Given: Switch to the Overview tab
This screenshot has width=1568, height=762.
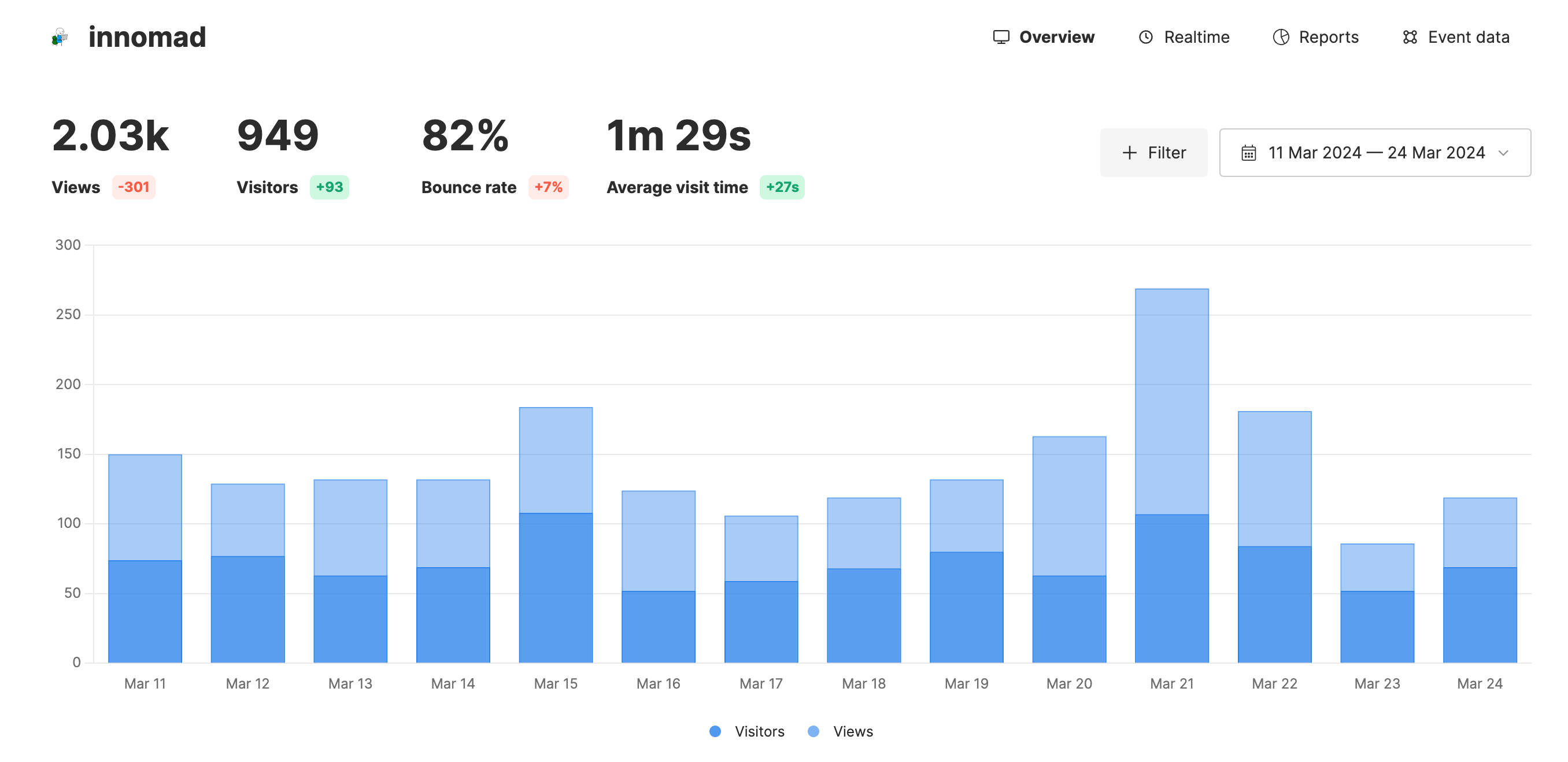Looking at the screenshot, I should pos(1043,37).
